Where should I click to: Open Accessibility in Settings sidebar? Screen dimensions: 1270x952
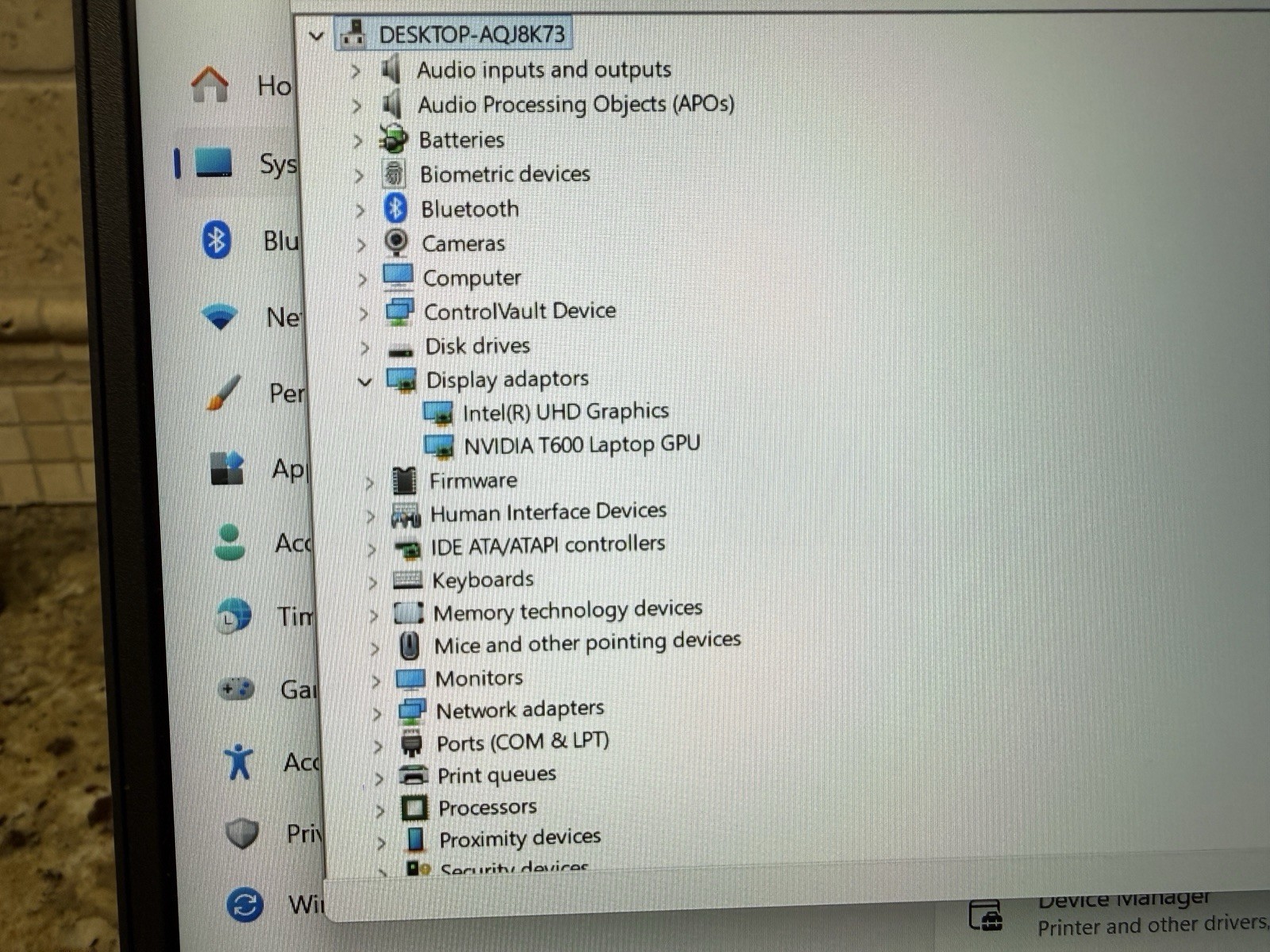pyautogui.click(x=271, y=762)
